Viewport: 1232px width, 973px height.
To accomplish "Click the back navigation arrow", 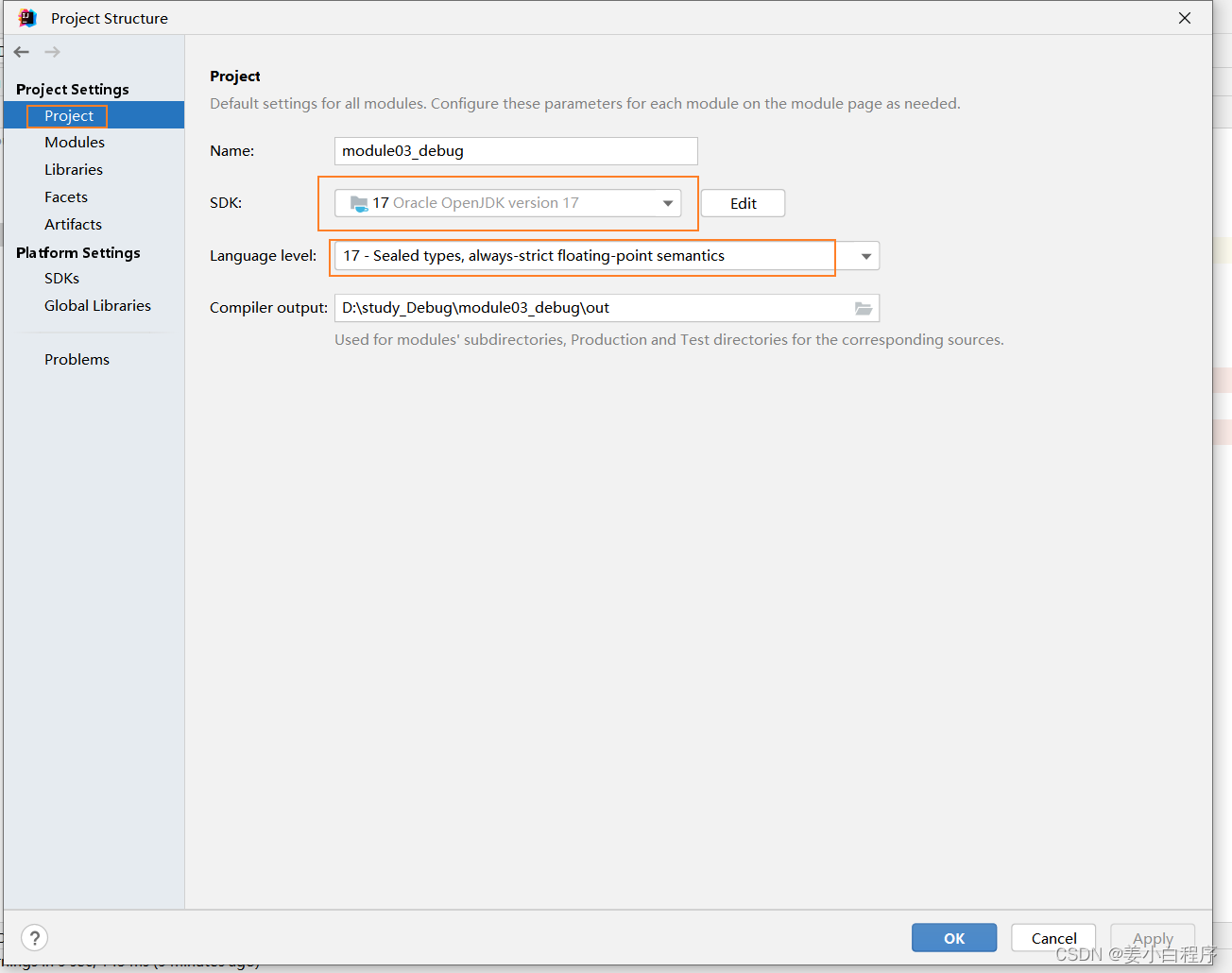I will click(x=22, y=52).
